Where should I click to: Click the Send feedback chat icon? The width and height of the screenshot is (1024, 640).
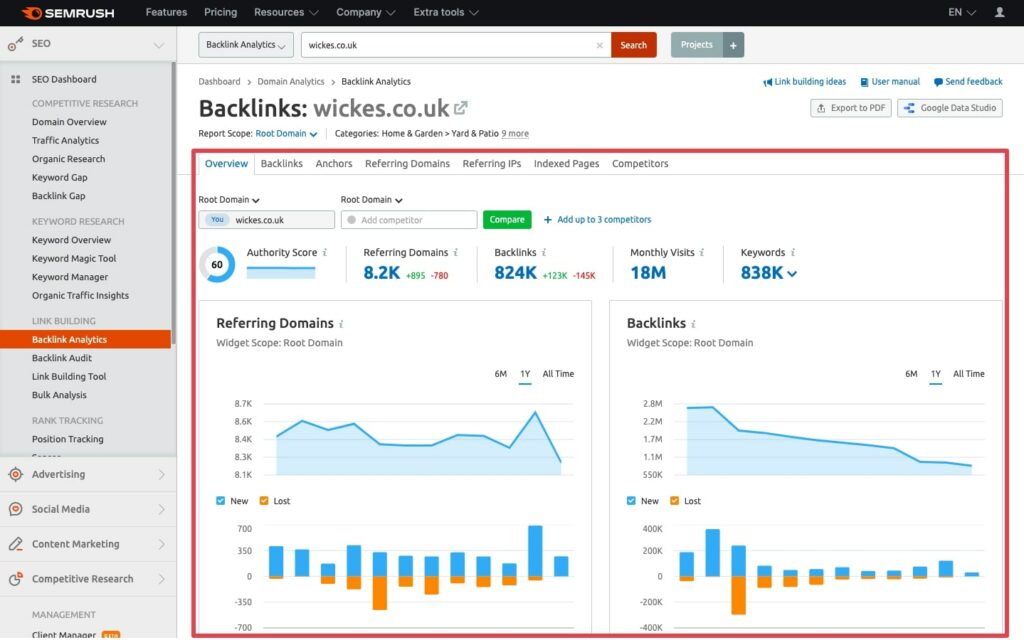pyautogui.click(x=938, y=82)
